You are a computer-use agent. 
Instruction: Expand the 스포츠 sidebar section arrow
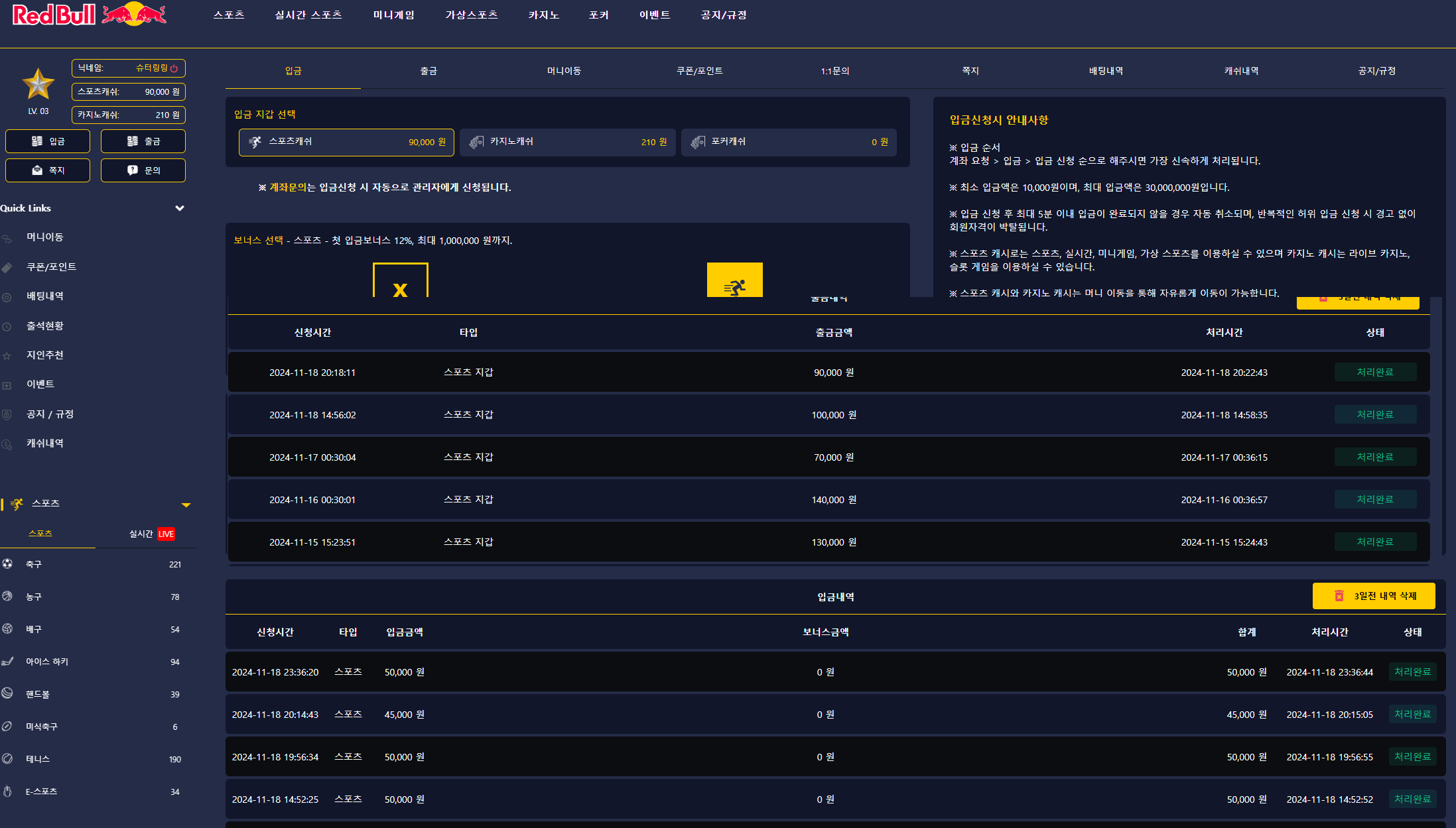186,504
